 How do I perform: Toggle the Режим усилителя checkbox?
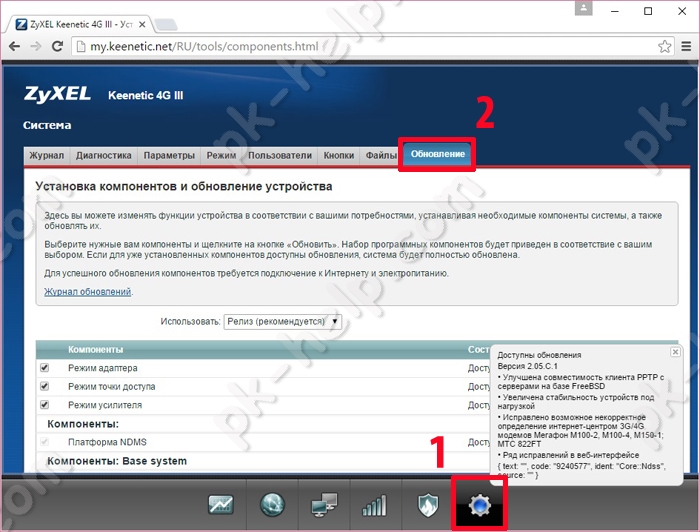click(44, 404)
